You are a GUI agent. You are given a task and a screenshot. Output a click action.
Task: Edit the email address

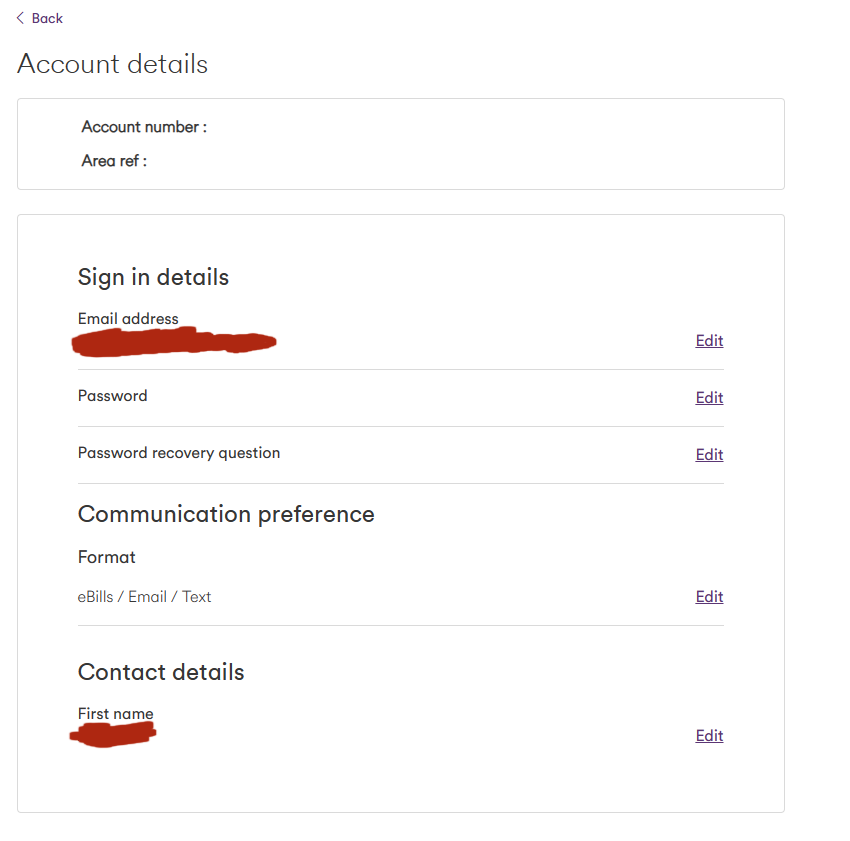[x=709, y=340]
